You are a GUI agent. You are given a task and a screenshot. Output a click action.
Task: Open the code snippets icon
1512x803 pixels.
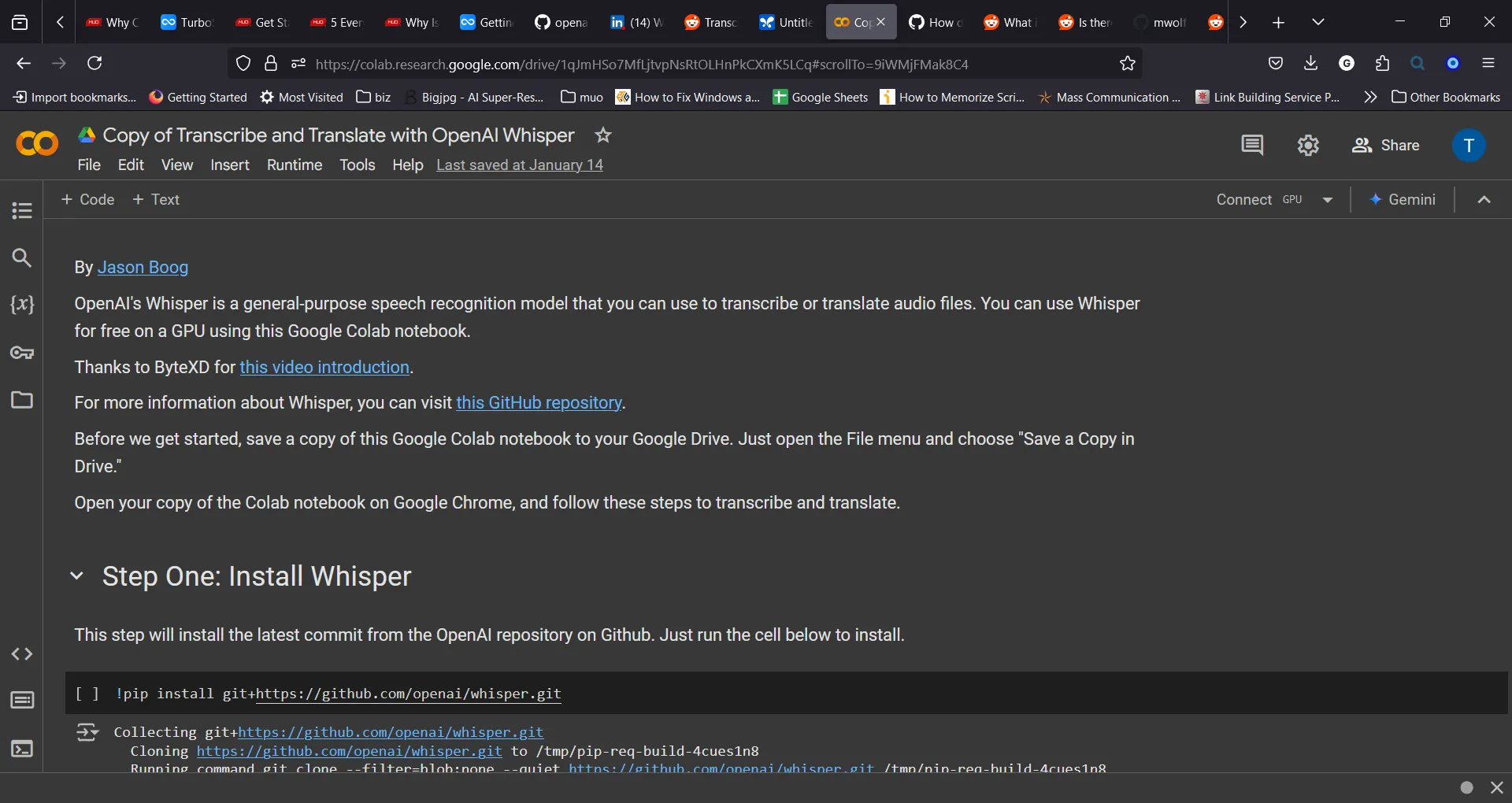point(22,654)
